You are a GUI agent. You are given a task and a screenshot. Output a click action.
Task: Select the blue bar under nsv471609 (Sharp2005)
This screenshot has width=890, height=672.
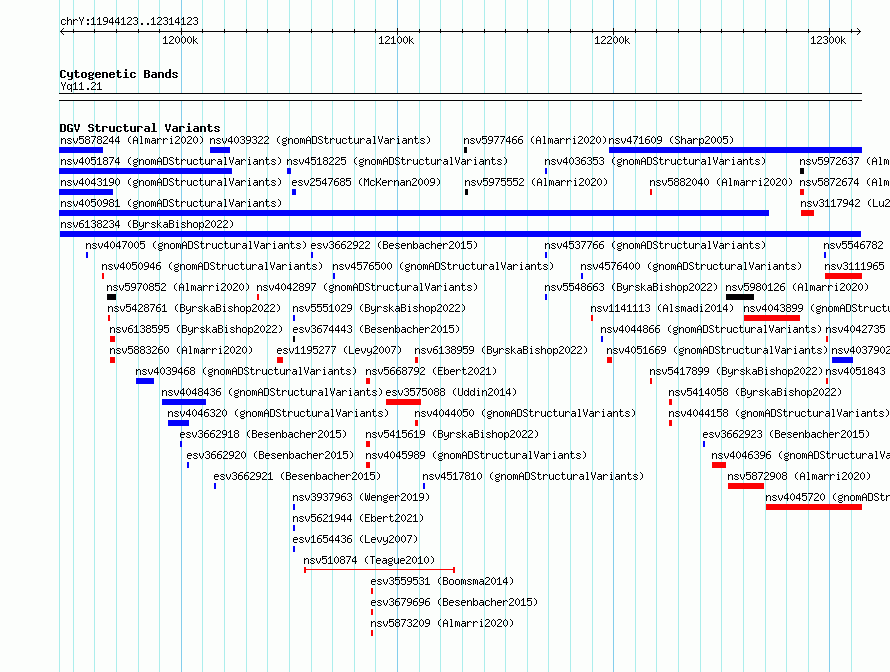point(735,150)
